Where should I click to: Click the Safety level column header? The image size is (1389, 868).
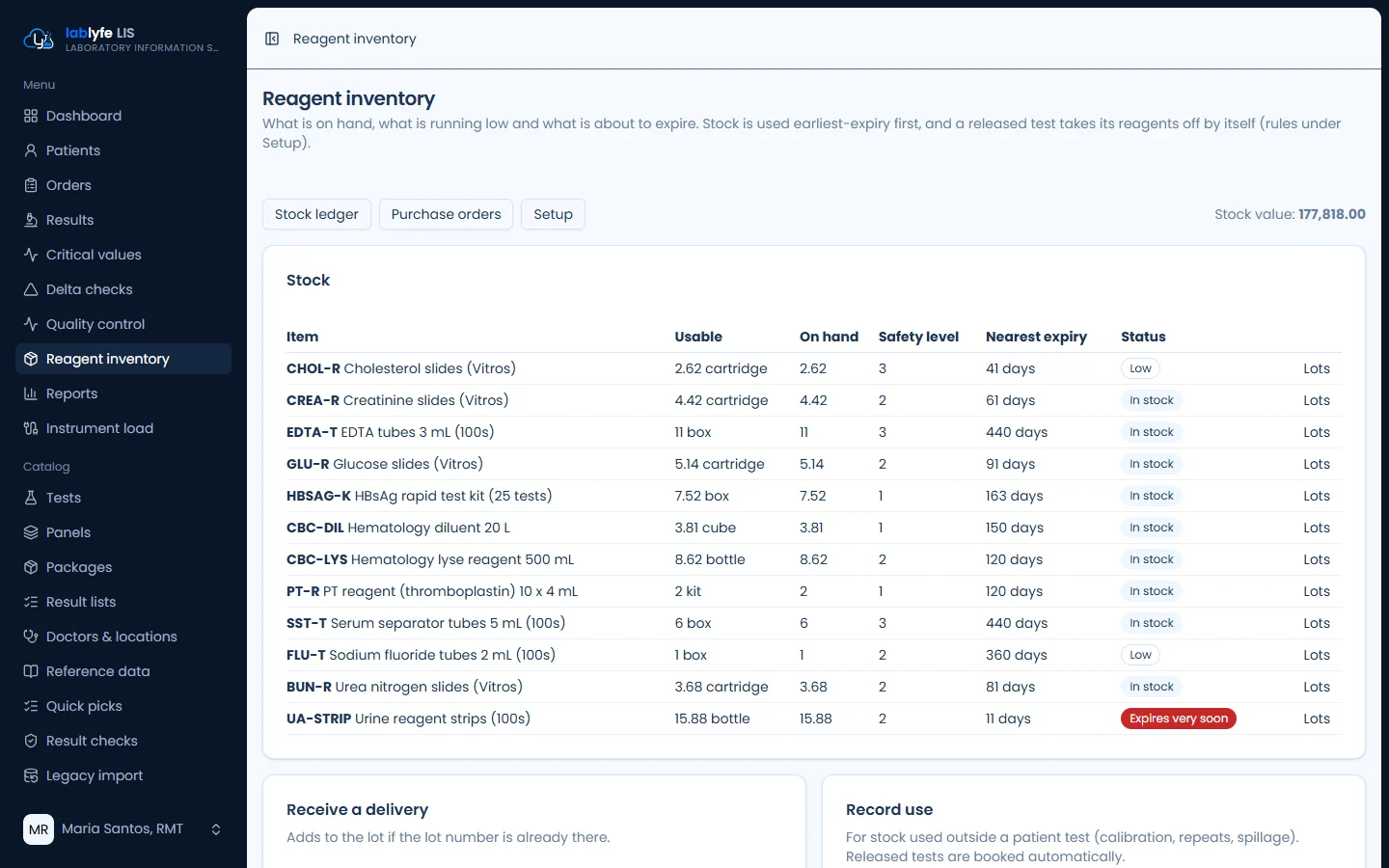click(918, 337)
